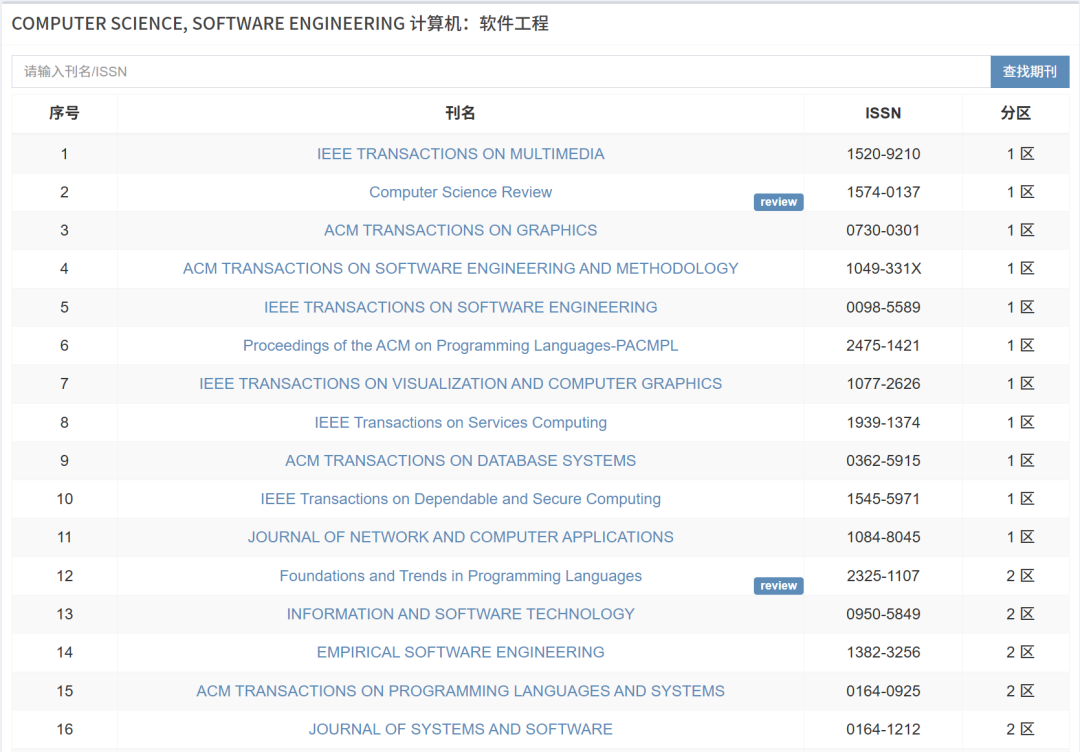Select ISSN value 0164-1212
Viewport: 1080px width, 752px height.
[x=883, y=729]
